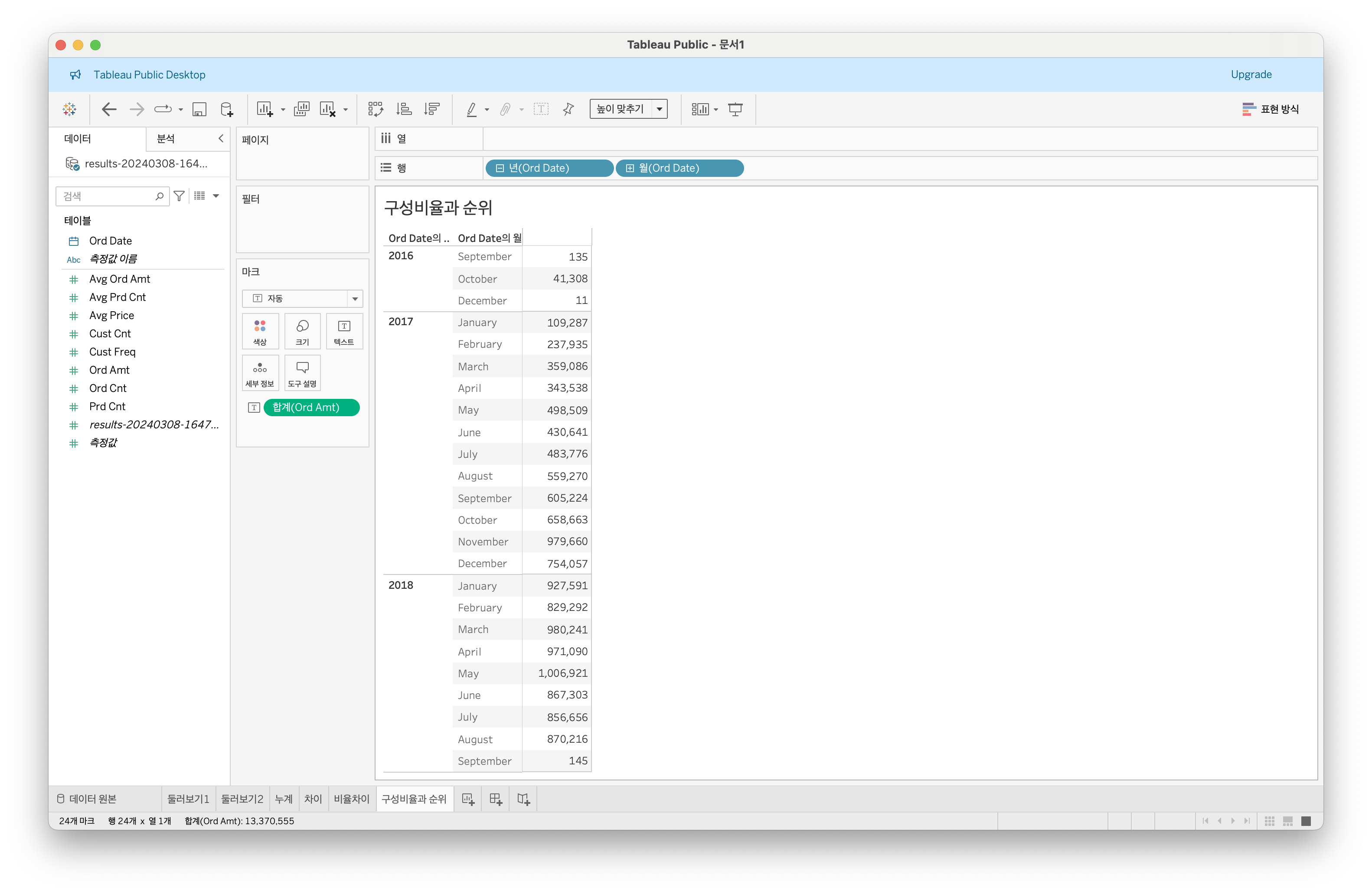The height and width of the screenshot is (894, 1372).
Task: Expand the month Ord Date pill
Action: click(630, 168)
